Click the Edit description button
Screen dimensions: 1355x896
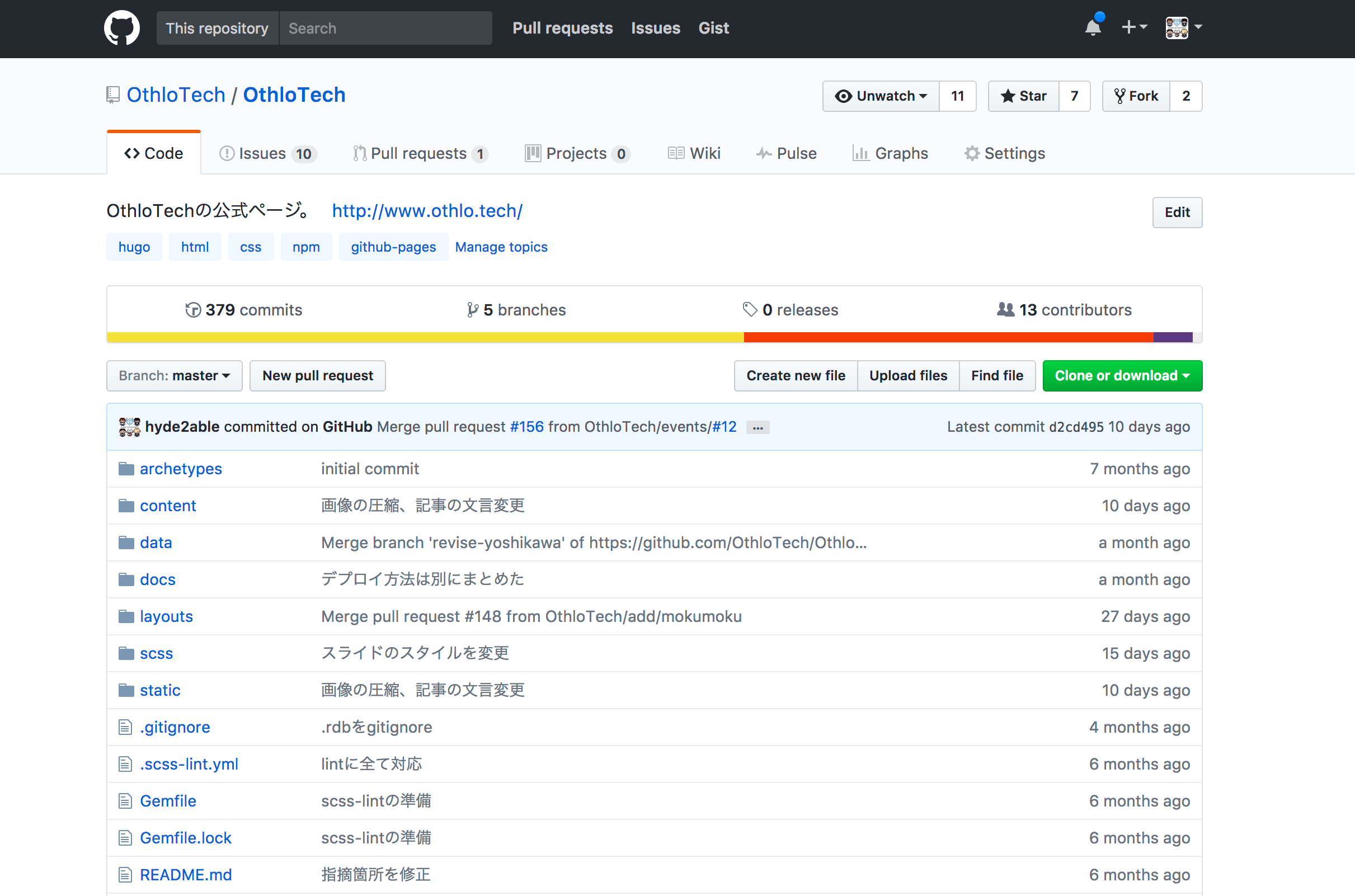coord(1177,212)
